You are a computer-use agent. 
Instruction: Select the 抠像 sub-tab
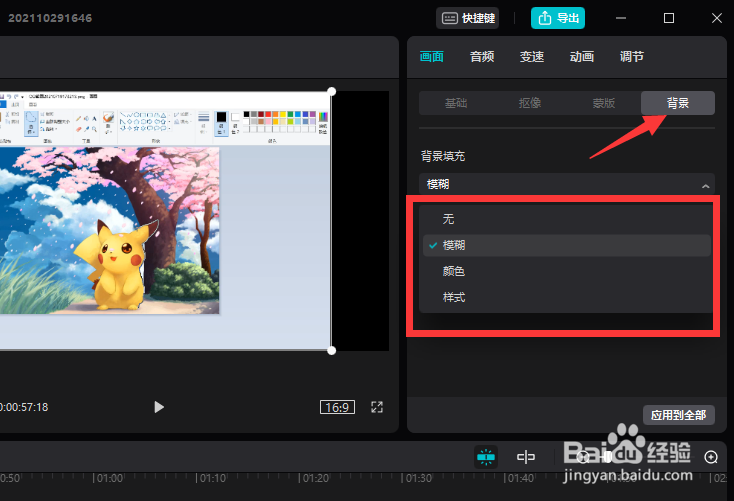click(530, 103)
